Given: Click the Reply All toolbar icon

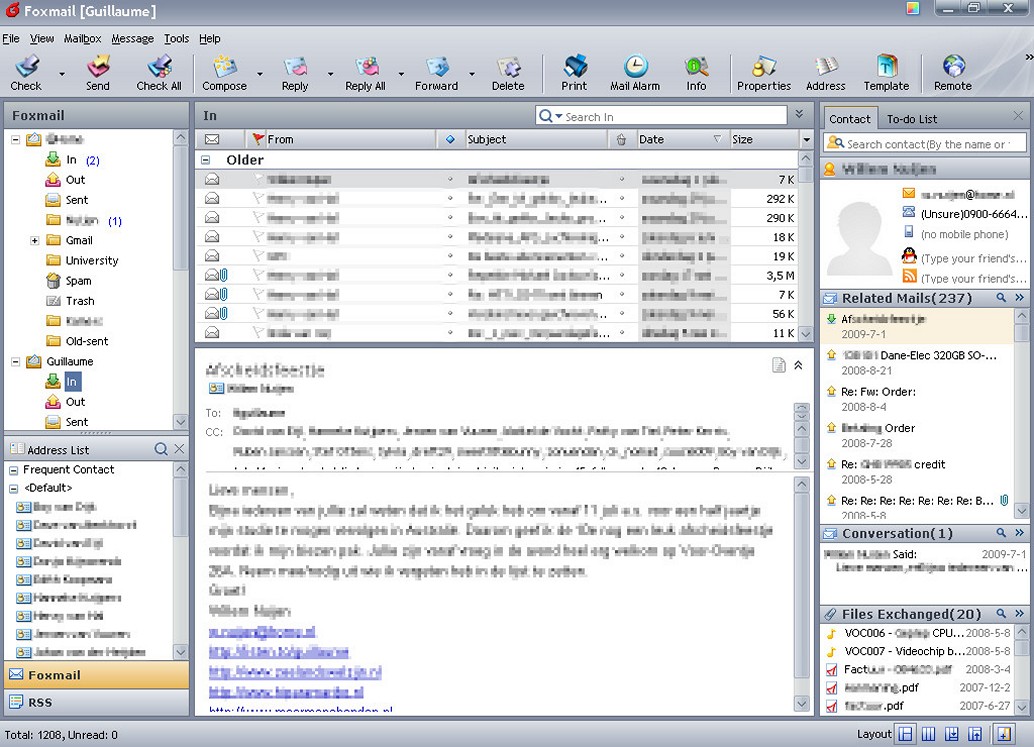Looking at the screenshot, I should click(365, 73).
